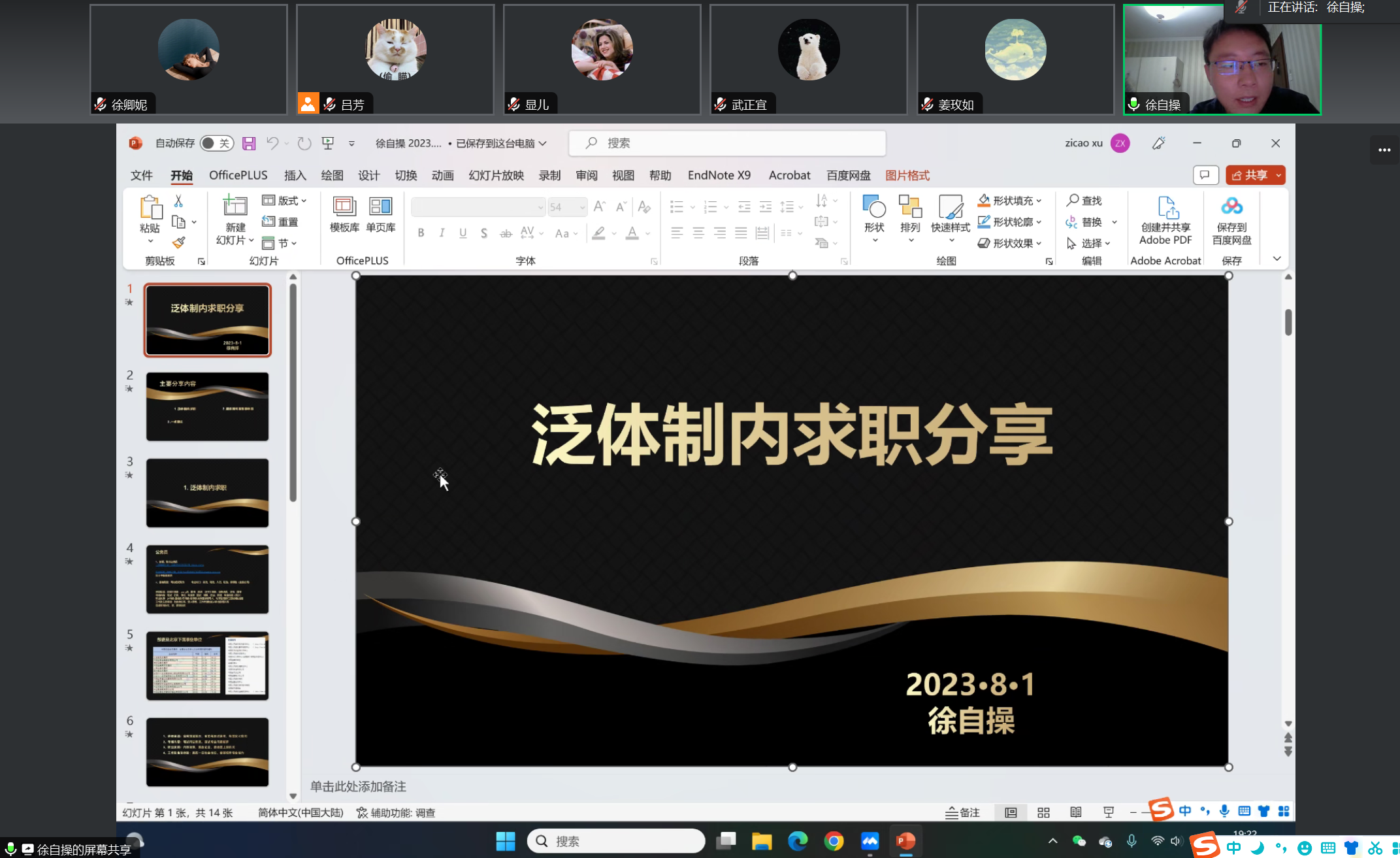The height and width of the screenshot is (858, 1400).
Task: Click 辅助功能: 调查 in status bar
Action: (396, 812)
